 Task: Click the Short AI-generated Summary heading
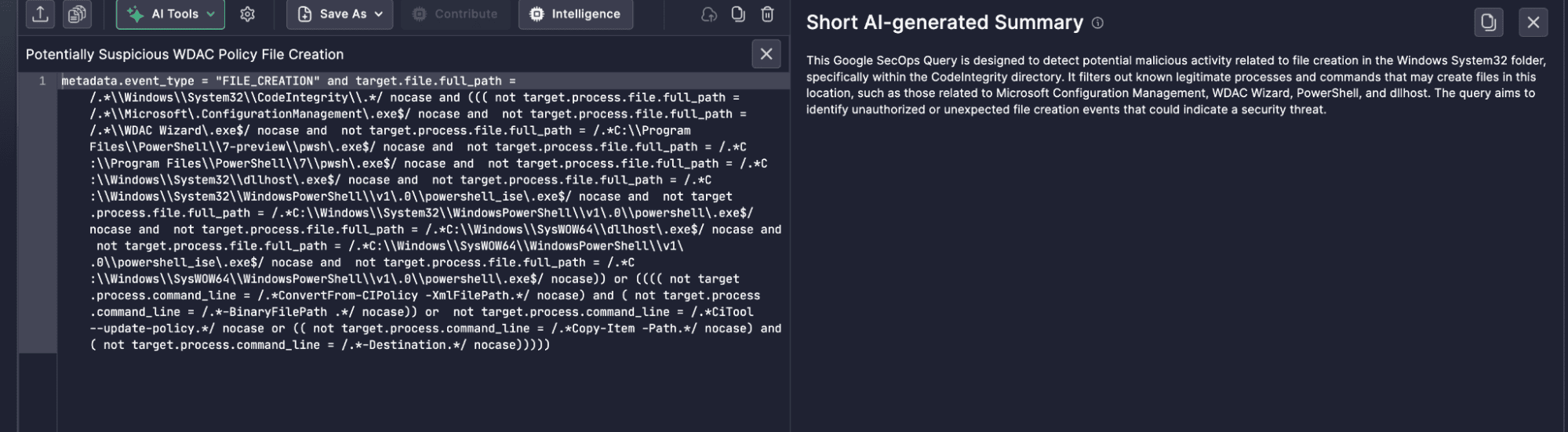click(944, 23)
